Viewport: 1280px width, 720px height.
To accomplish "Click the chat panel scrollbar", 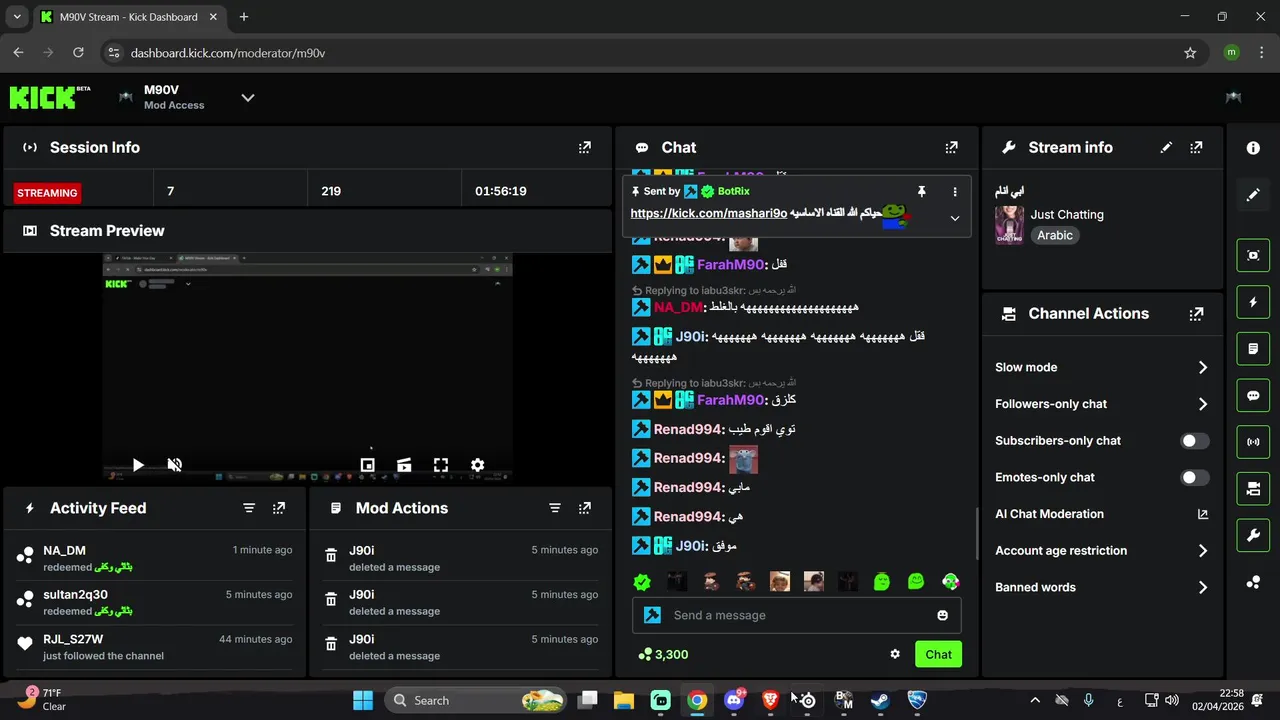I will point(978,534).
